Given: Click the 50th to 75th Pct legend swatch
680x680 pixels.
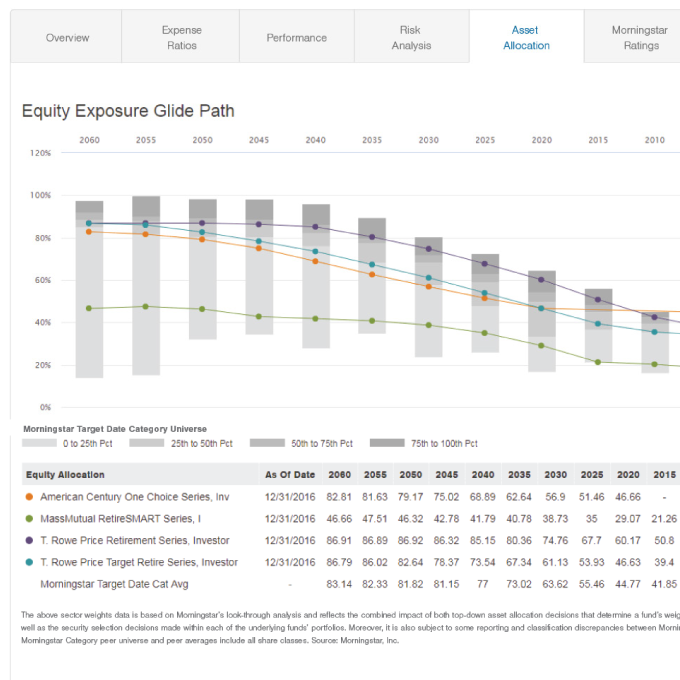Looking at the screenshot, I should point(267,443).
